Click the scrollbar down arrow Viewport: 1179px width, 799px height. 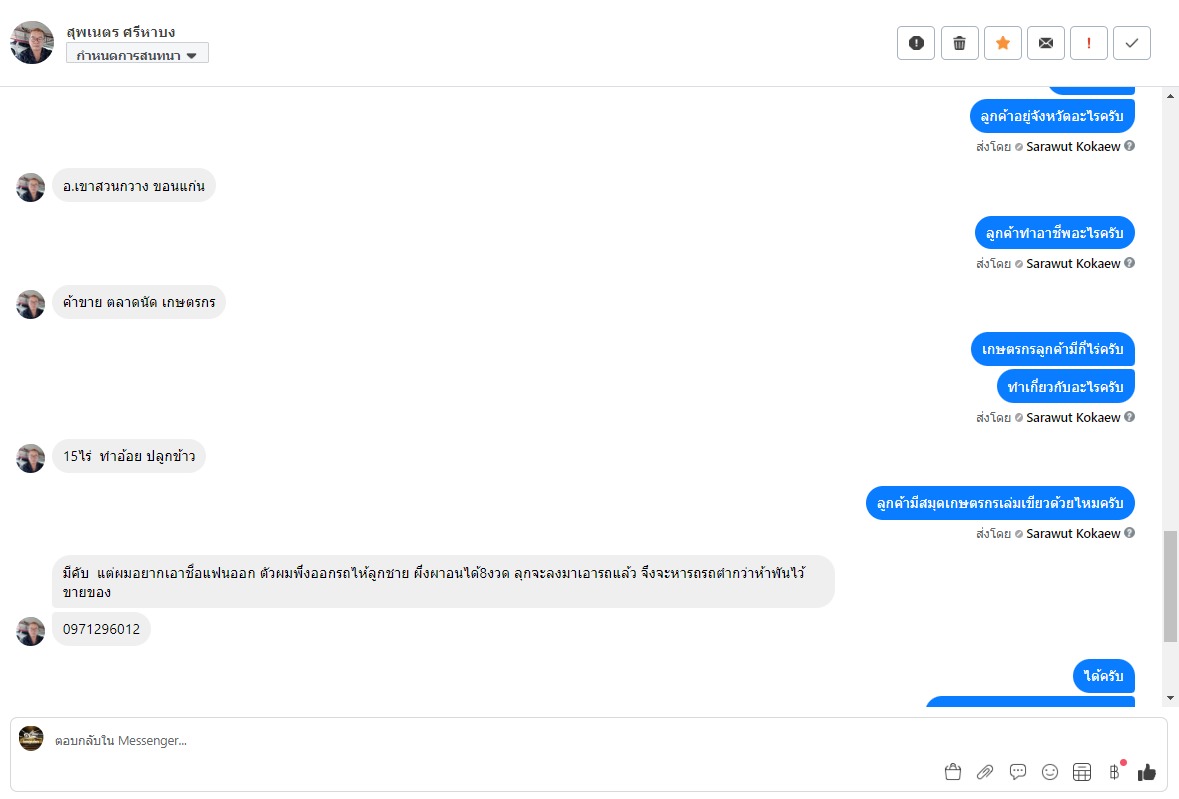[1171, 698]
